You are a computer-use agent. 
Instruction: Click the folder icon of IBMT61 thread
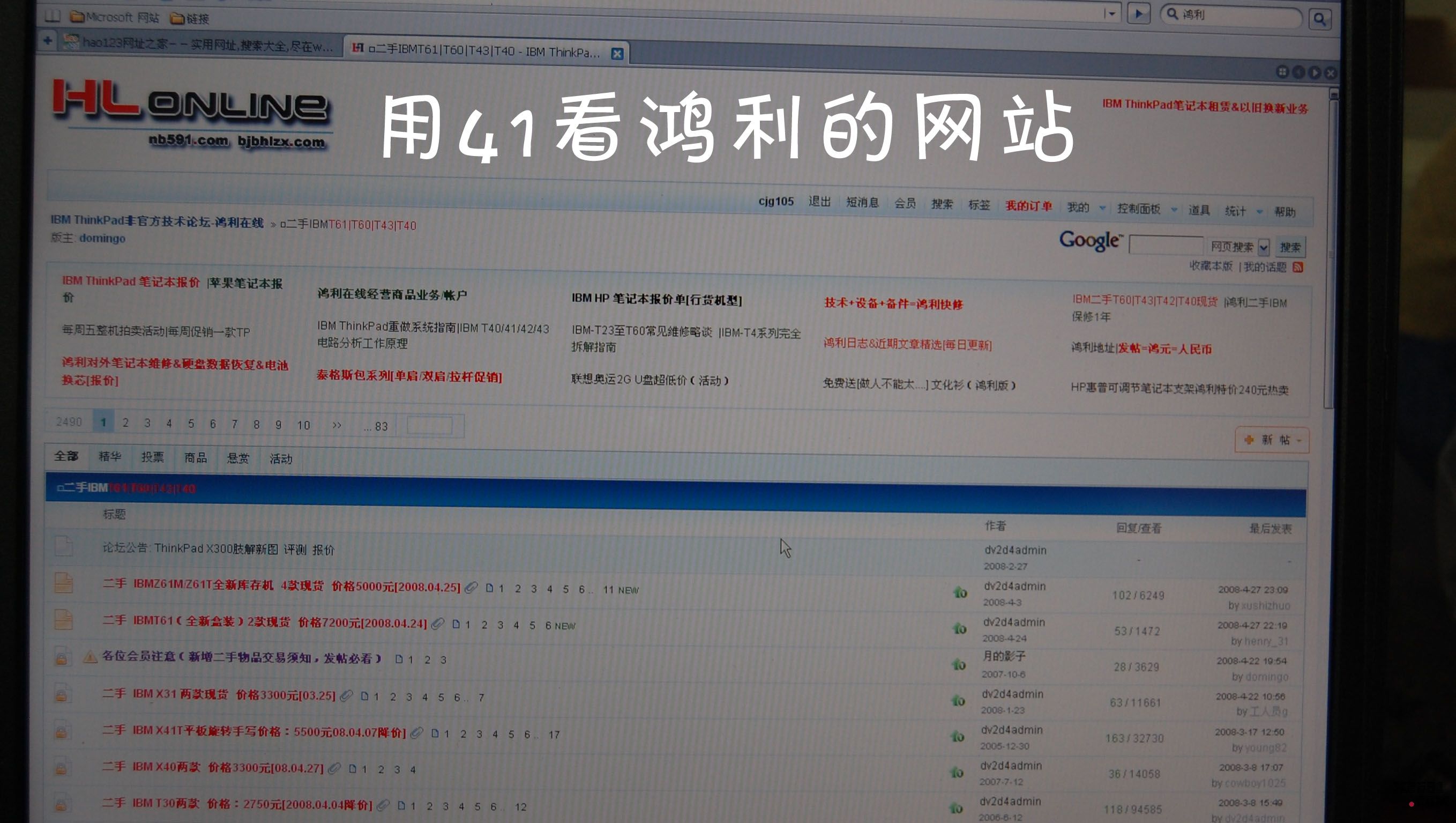63,619
